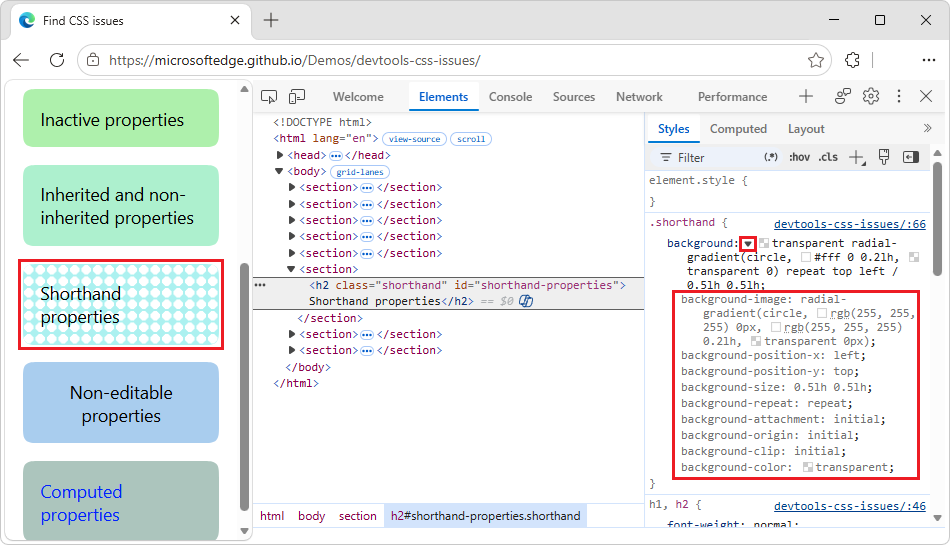The height and width of the screenshot is (545, 950).
Task: Select html in the breadcrumb
Action: (271, 516)
